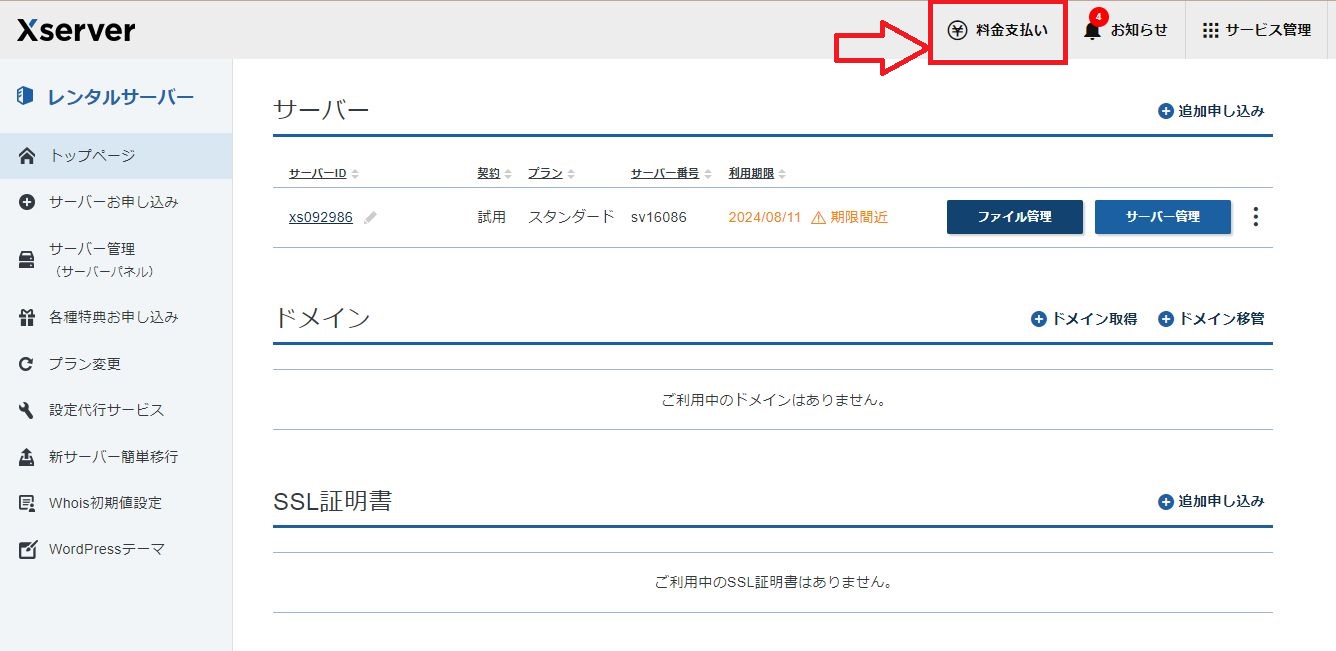Click the three-dot more options icon

1256,217
